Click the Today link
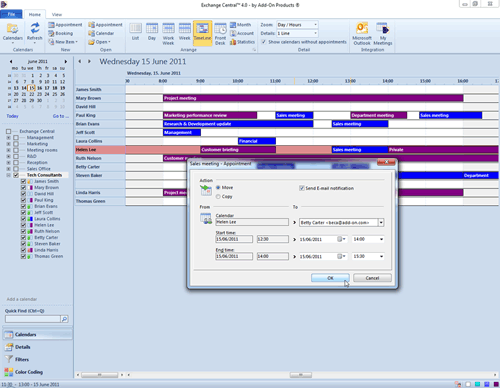 12,116
